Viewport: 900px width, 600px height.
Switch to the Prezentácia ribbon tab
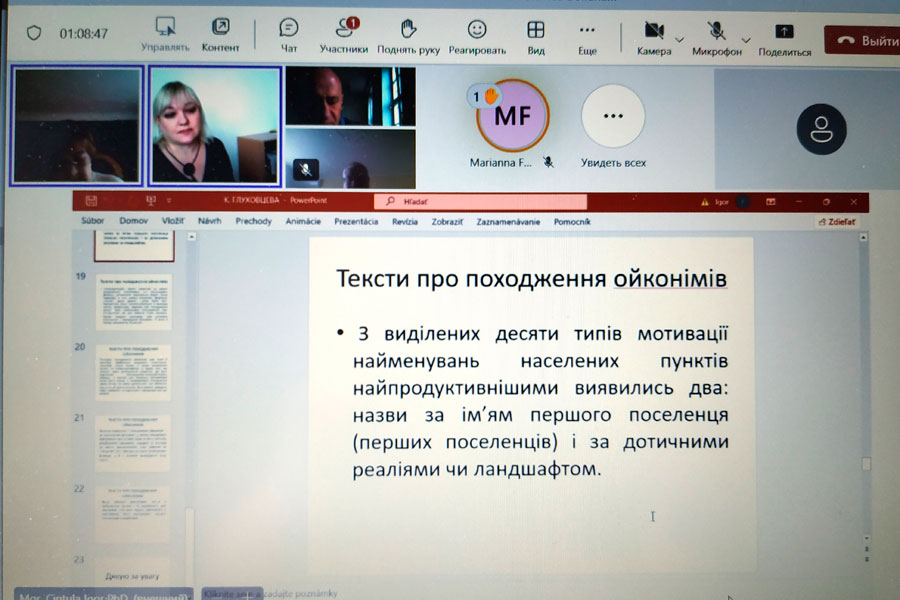(x=356, y=221)
